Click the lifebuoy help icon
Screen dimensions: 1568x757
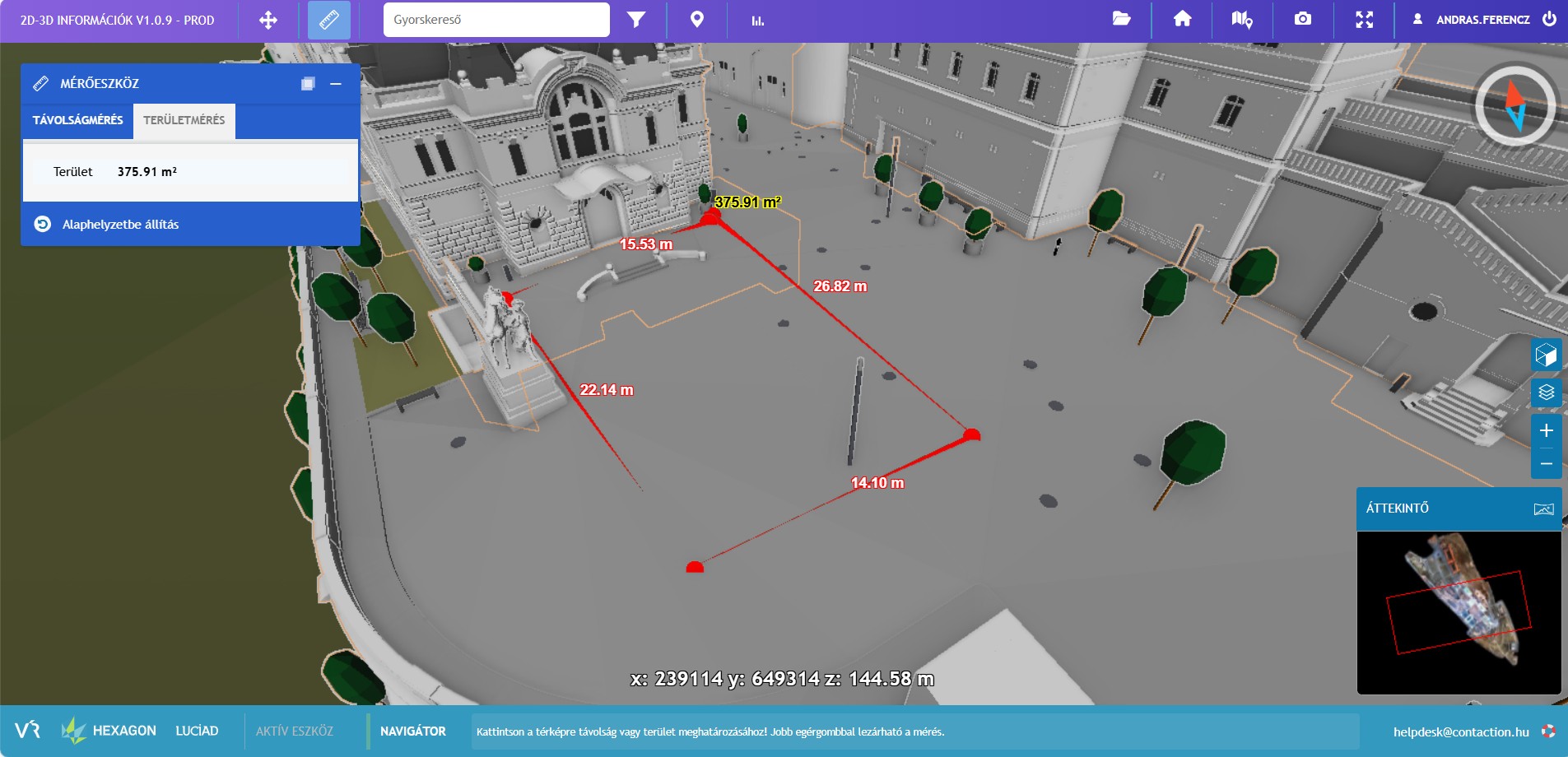(1548, 731)
